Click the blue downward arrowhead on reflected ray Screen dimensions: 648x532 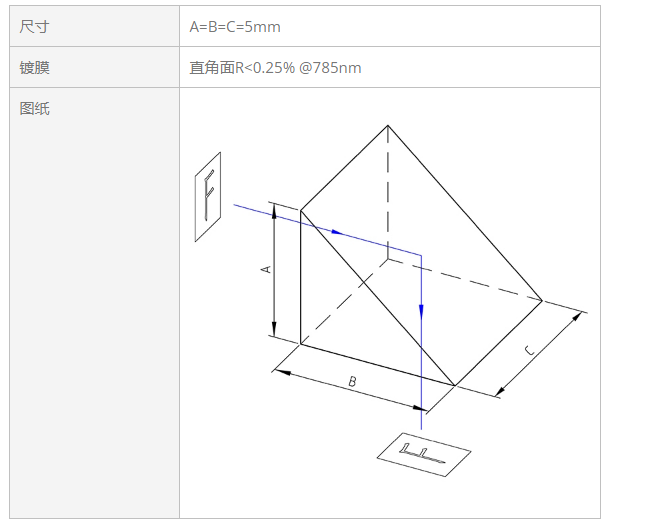pos(421,312)
